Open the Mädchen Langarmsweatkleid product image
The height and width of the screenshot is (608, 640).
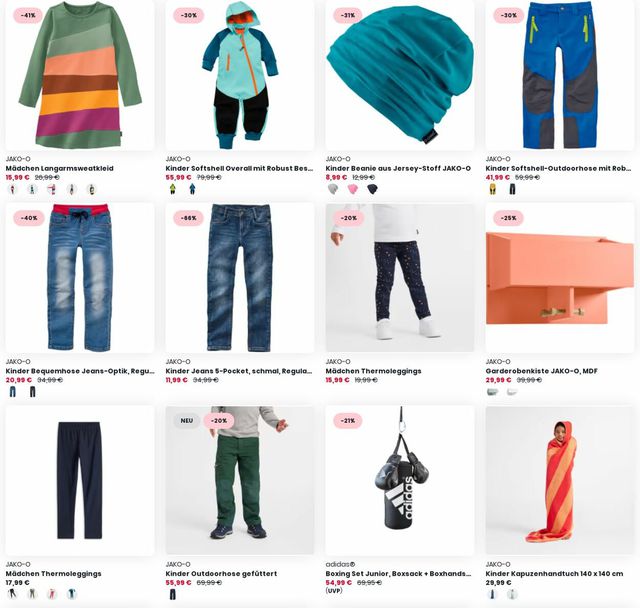[80, 75]
